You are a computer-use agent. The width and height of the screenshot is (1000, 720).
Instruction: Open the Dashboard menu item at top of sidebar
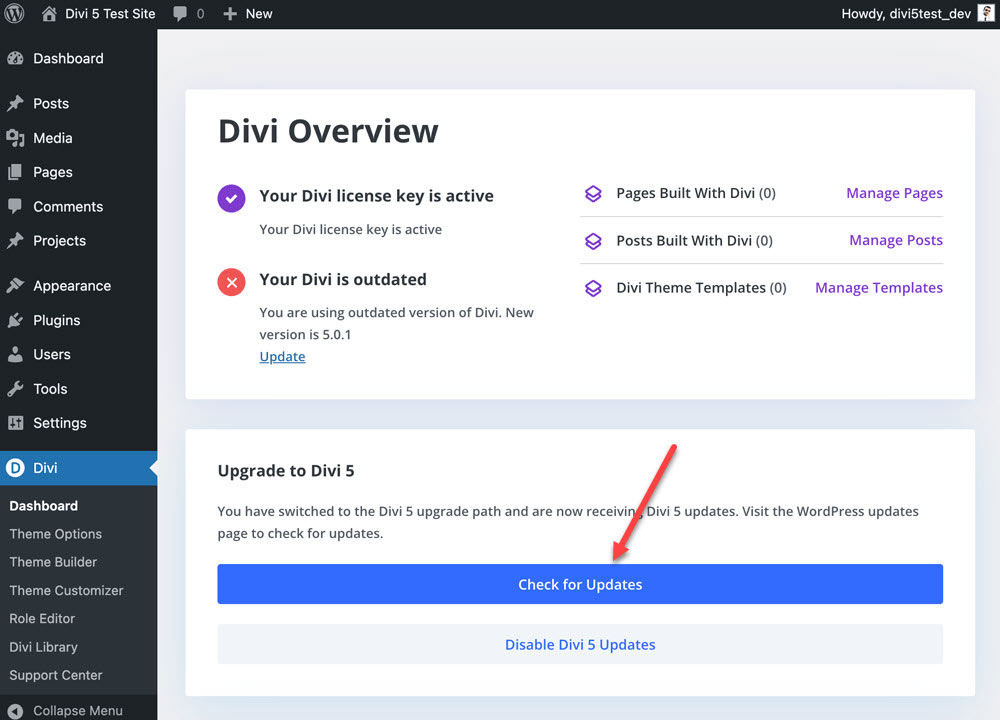tap(78, 59)
